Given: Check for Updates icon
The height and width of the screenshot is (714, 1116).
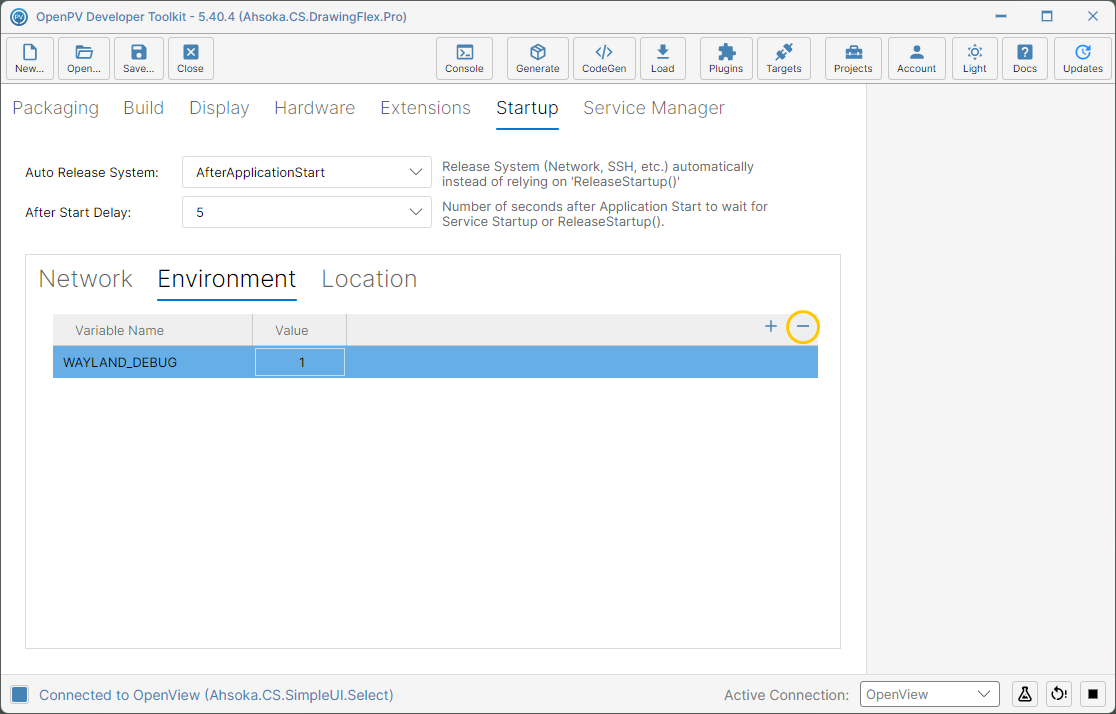Looking at the screenshot, I should (x=1083, y=58).
